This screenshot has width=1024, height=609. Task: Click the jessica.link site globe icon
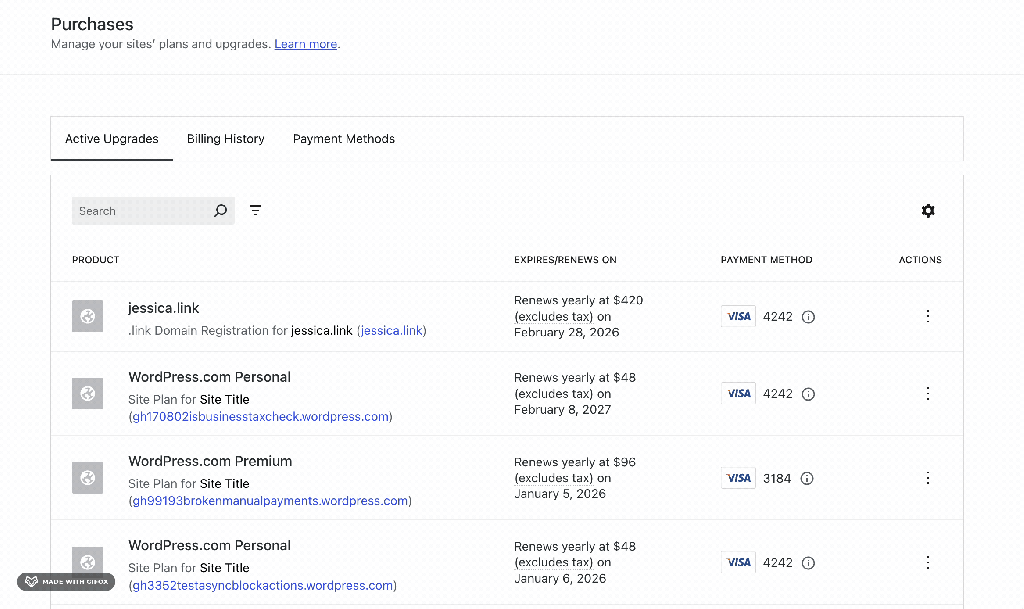[x=87, y=316]
